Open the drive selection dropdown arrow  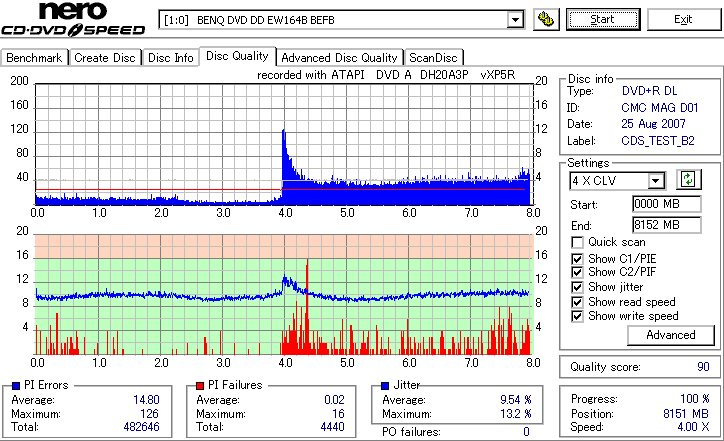click(x=515, y=20)
